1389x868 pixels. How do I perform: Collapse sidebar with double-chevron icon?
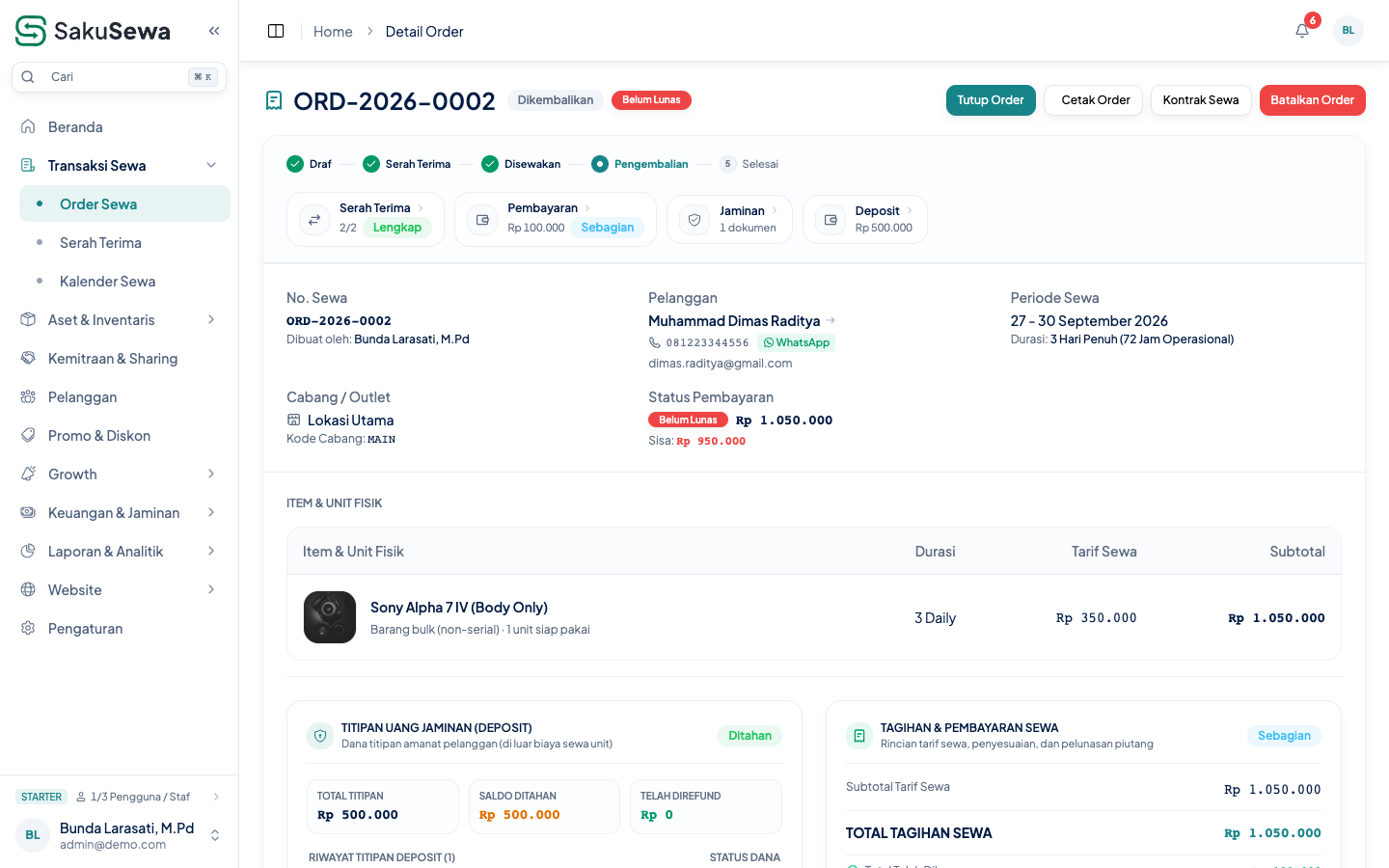pos(214,31)
